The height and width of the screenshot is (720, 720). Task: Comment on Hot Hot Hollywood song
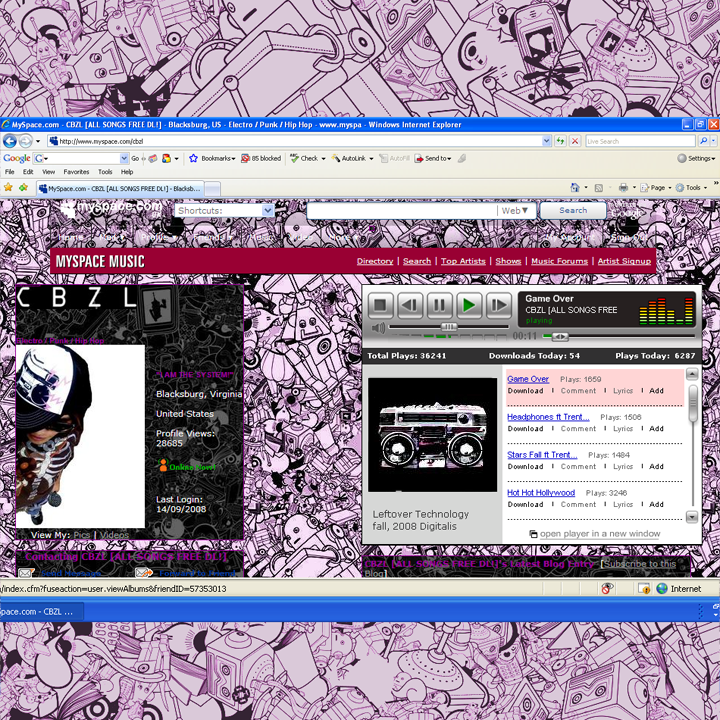click(578, 504)
